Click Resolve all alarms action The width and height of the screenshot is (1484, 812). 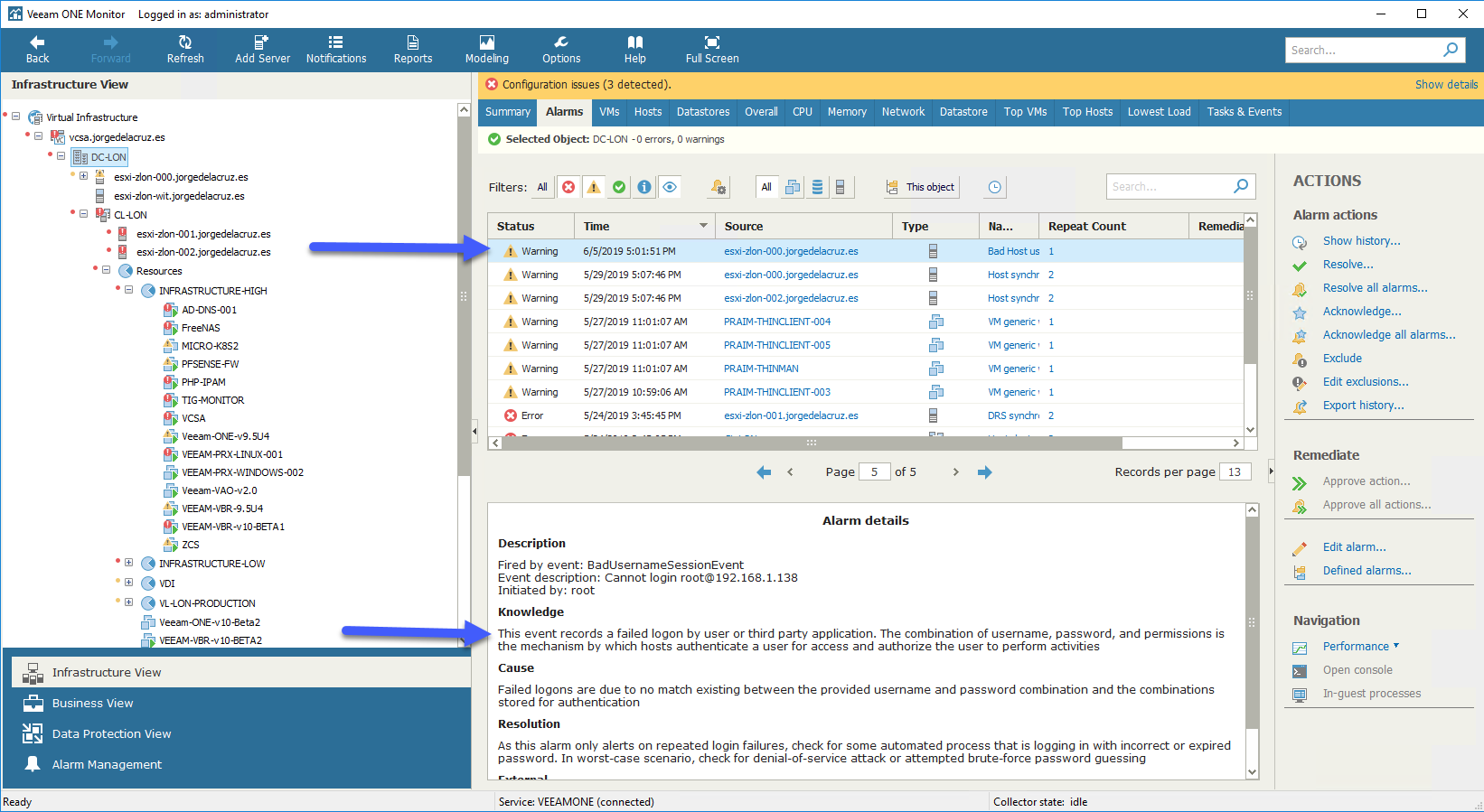(1375, 288)
